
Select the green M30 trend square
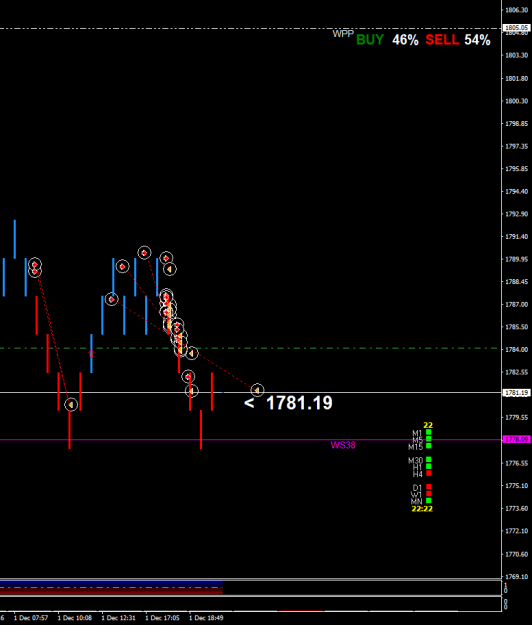(429, 460)
